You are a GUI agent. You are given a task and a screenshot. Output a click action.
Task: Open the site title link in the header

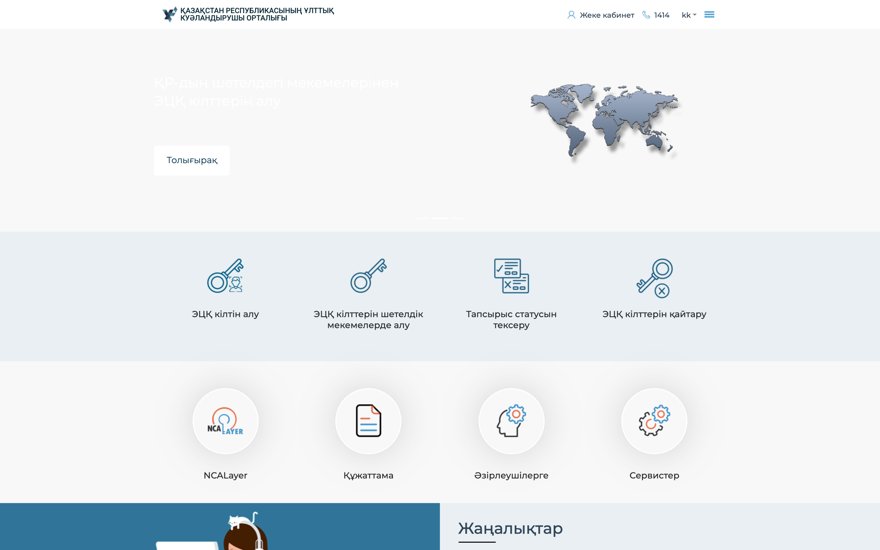point(257,14)
